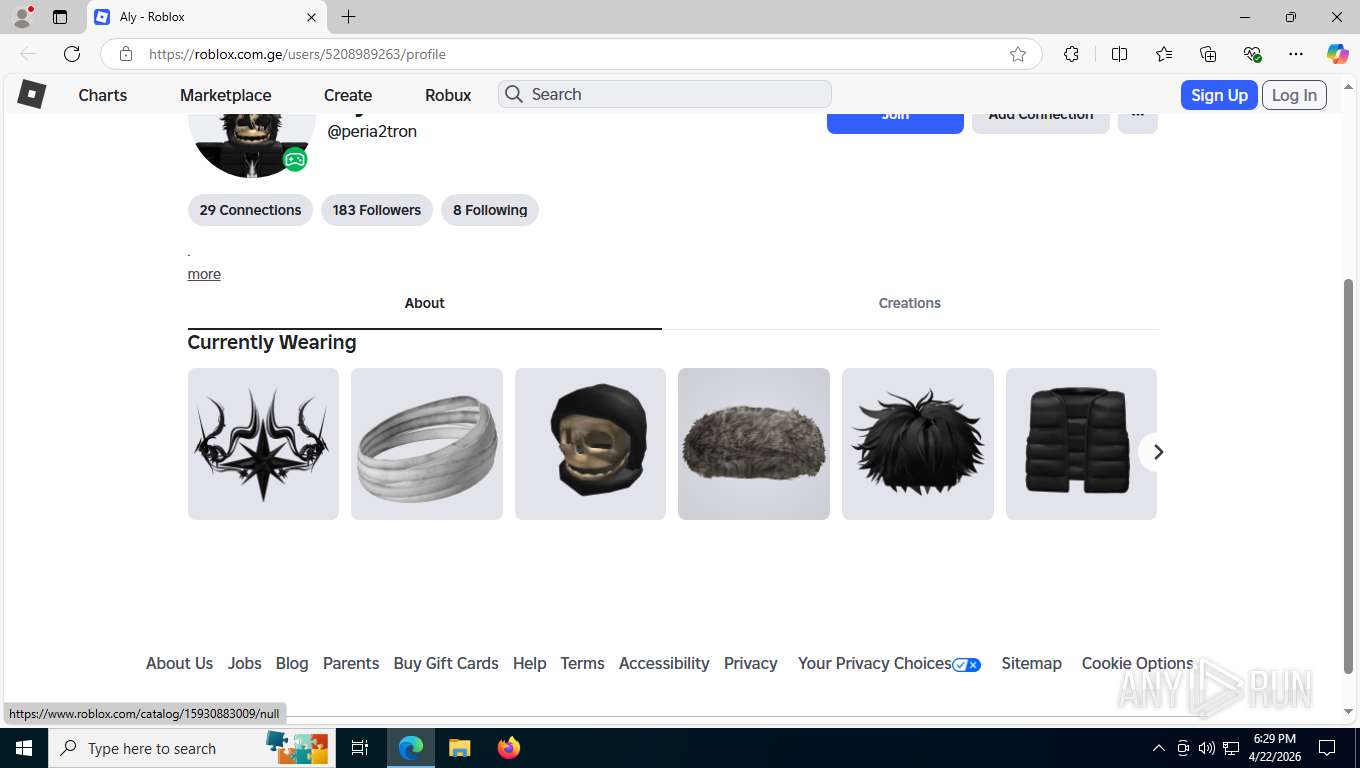The image size is (1360, 768).
Task: Open tab actions menu icon
Action: (x=60, y=17)
